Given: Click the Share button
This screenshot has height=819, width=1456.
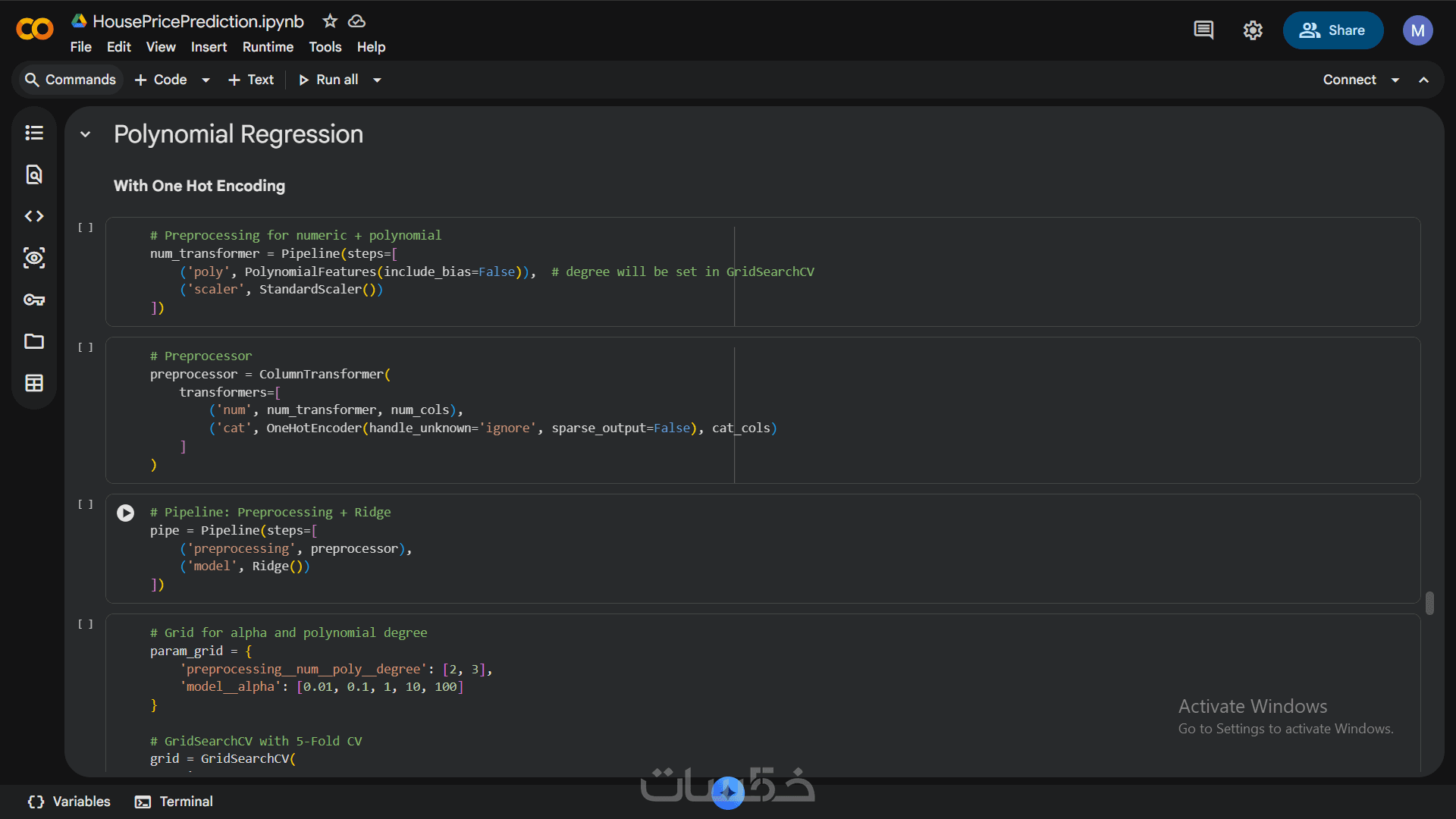Looking at the screenshot, I should (x=1332, y=30).
